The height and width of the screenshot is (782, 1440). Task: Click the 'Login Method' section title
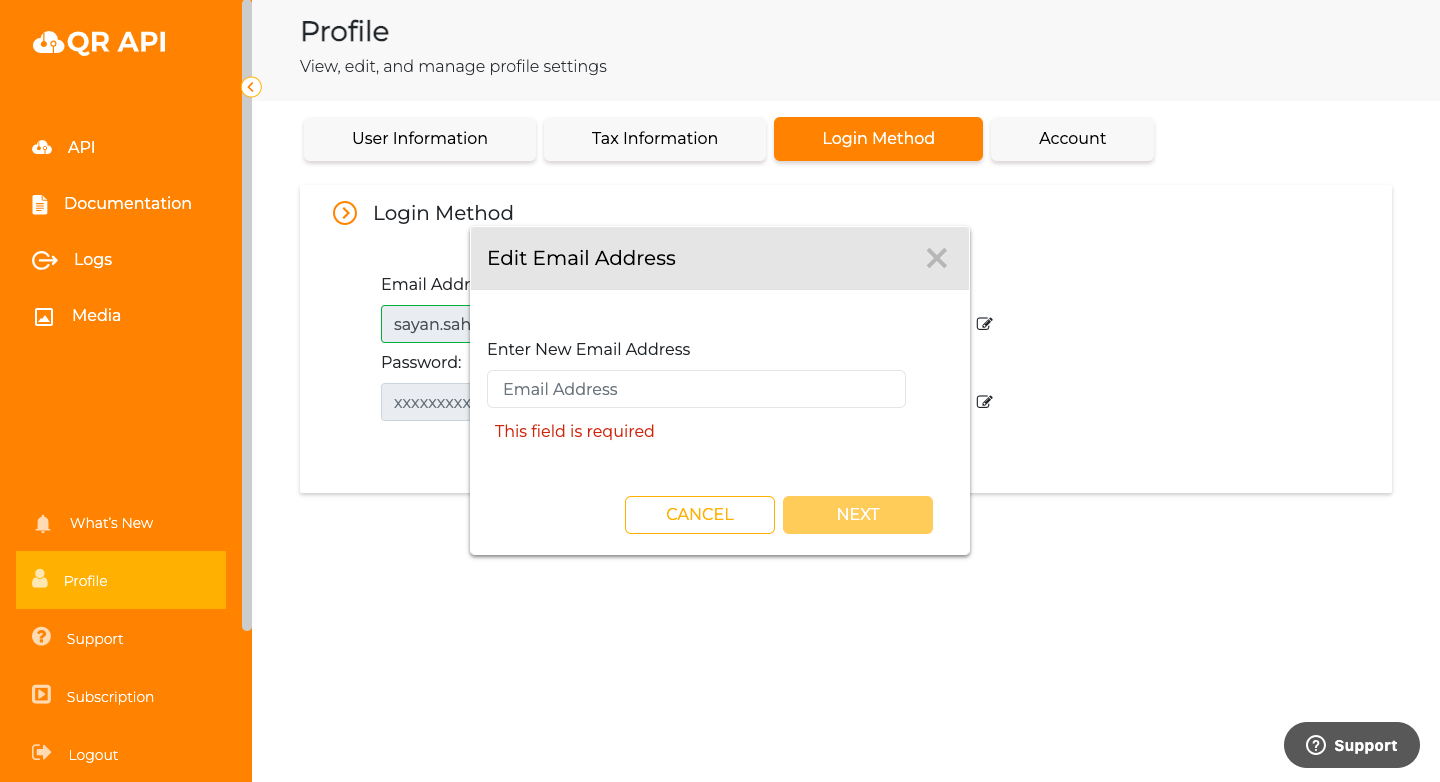[443, 213]
